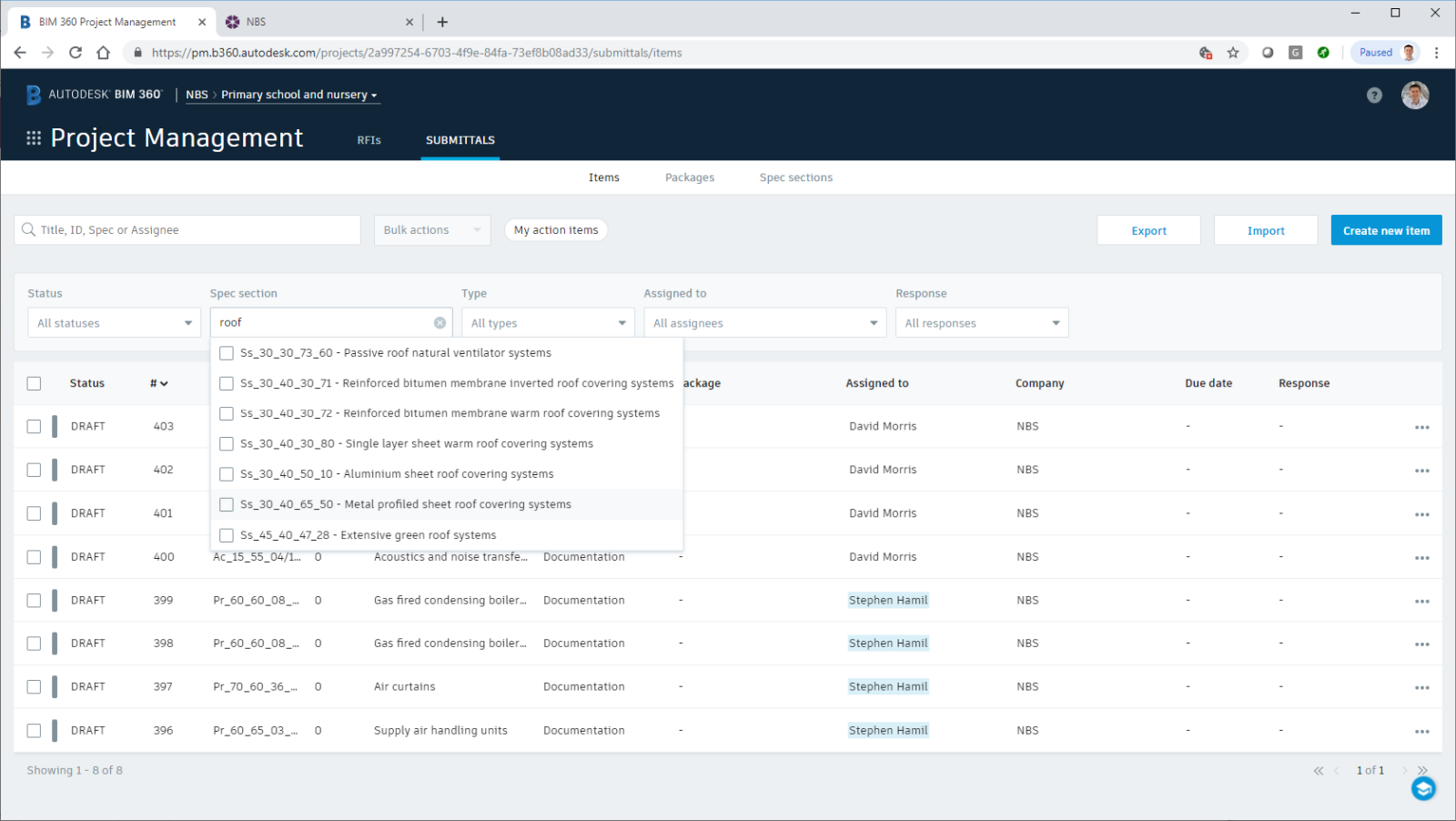This screenshot has height=821, width=1456.
Task: Go back in browser history
Action: coord(20,53)
